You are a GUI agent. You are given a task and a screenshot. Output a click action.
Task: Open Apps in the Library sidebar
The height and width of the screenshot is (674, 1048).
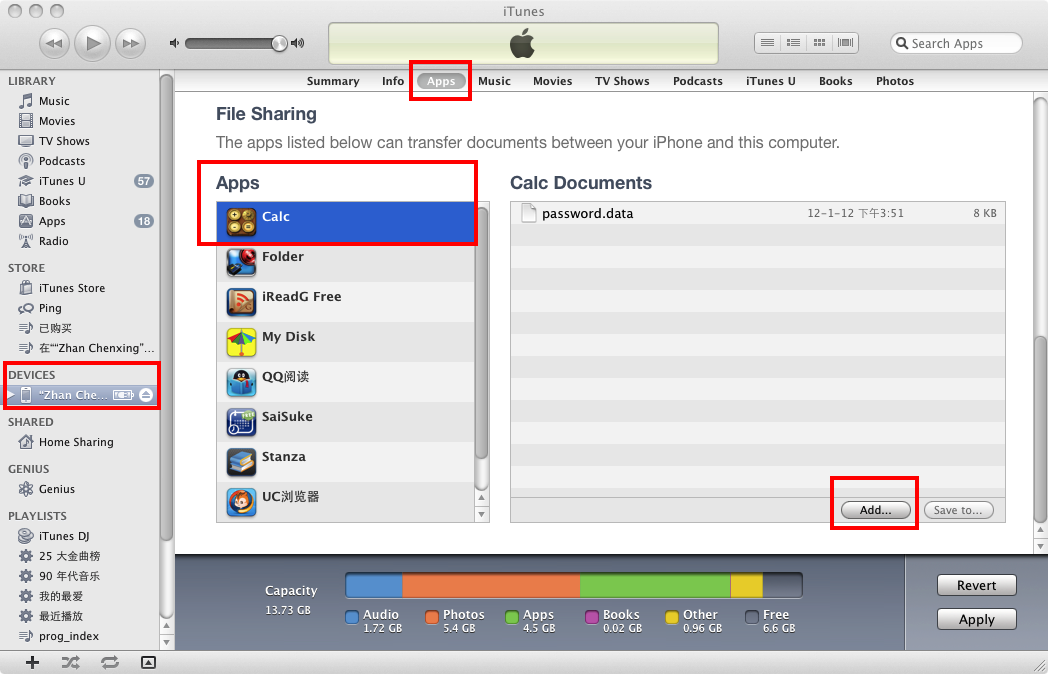coord(80,221)
